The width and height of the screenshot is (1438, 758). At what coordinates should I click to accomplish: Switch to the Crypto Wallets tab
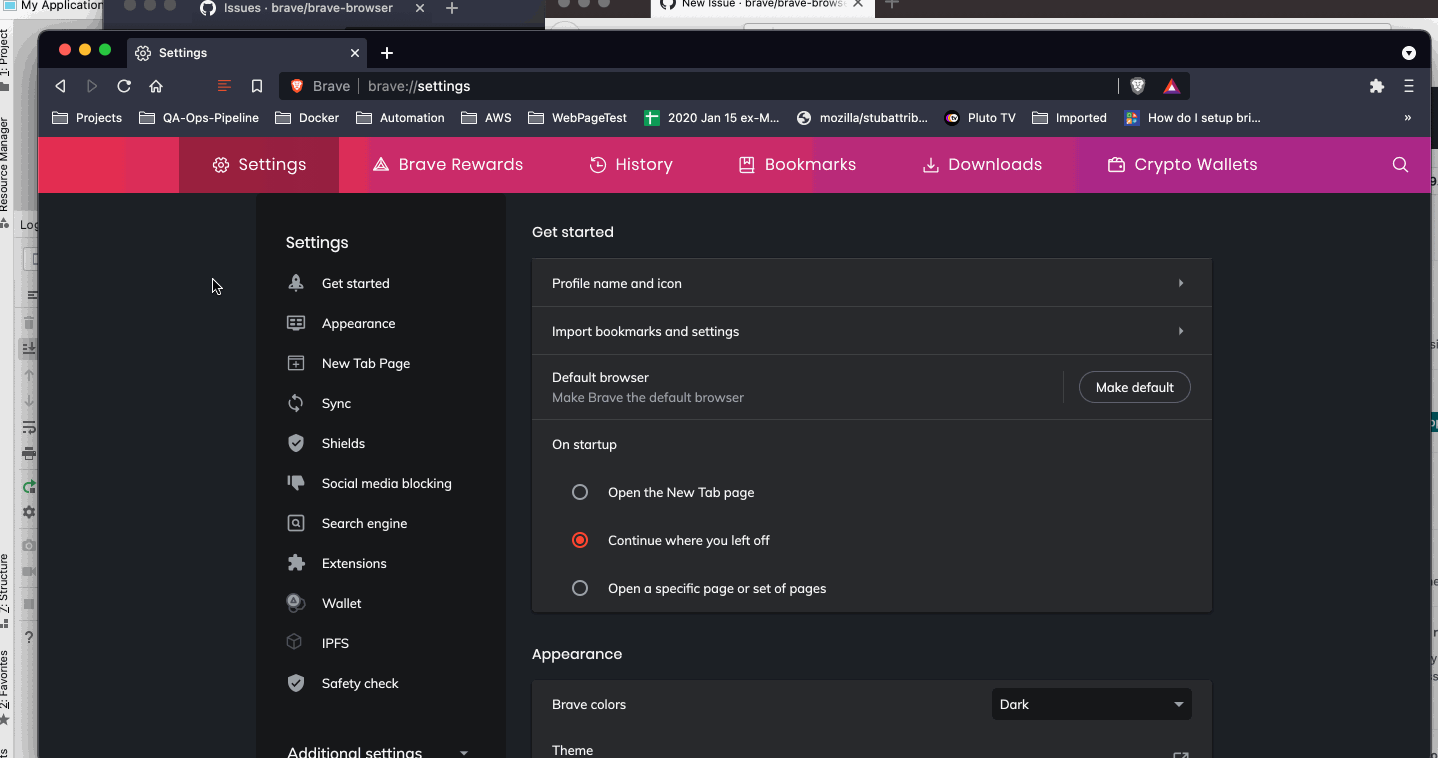click(x=1182, y=165)
